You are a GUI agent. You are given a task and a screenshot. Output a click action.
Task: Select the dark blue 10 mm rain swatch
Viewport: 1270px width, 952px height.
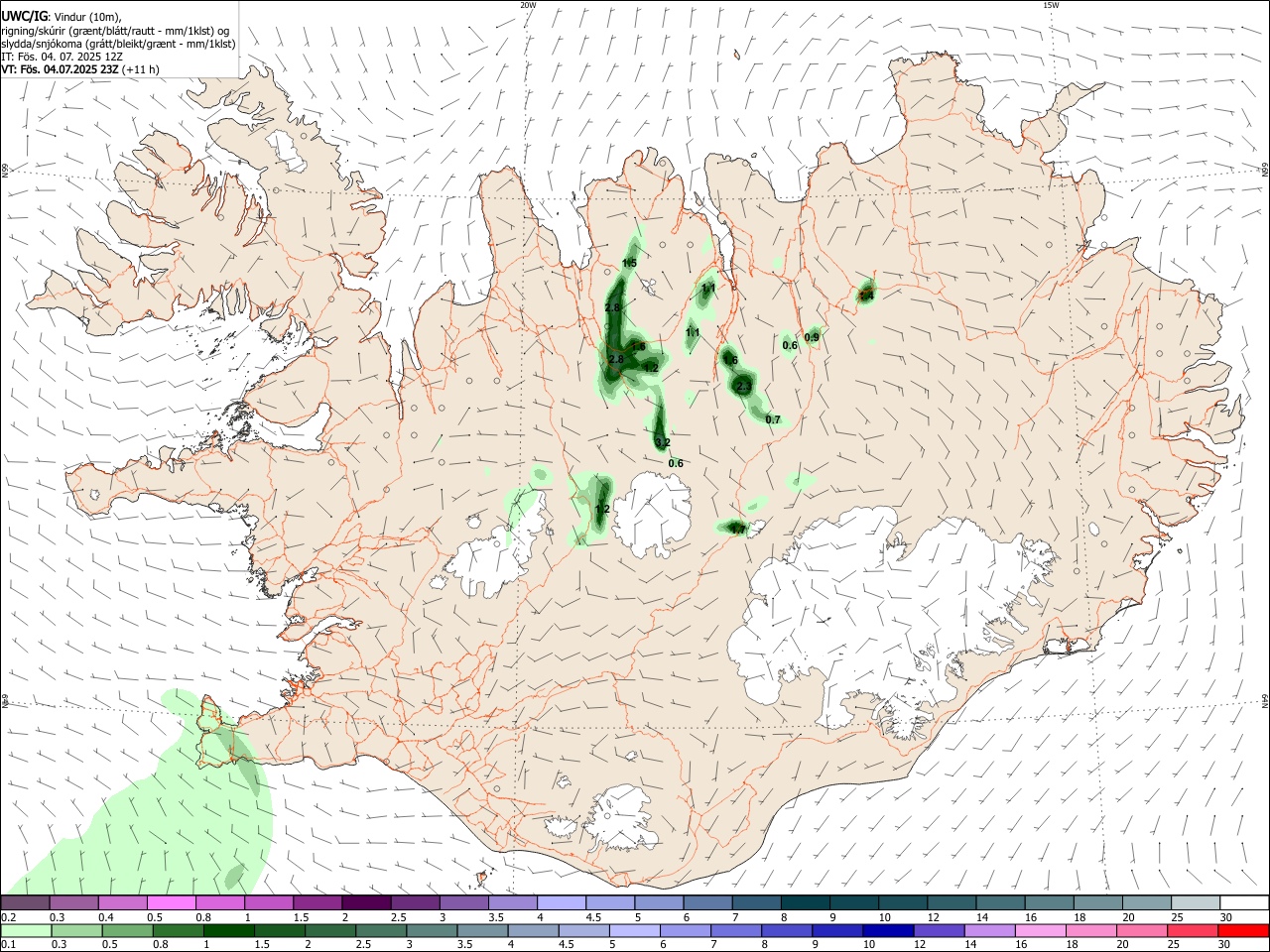(x=886, y=930)
